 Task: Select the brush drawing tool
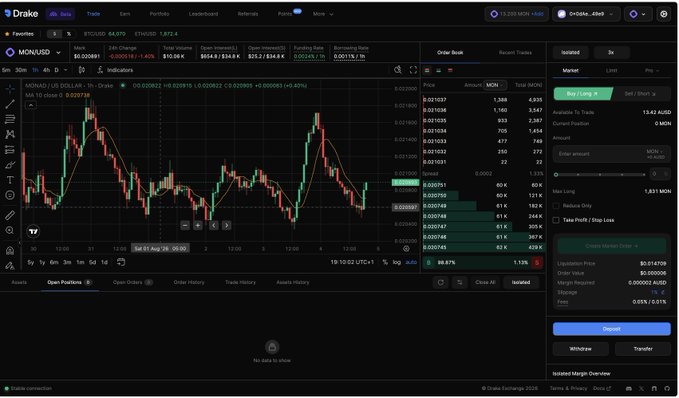coord(10,165)
